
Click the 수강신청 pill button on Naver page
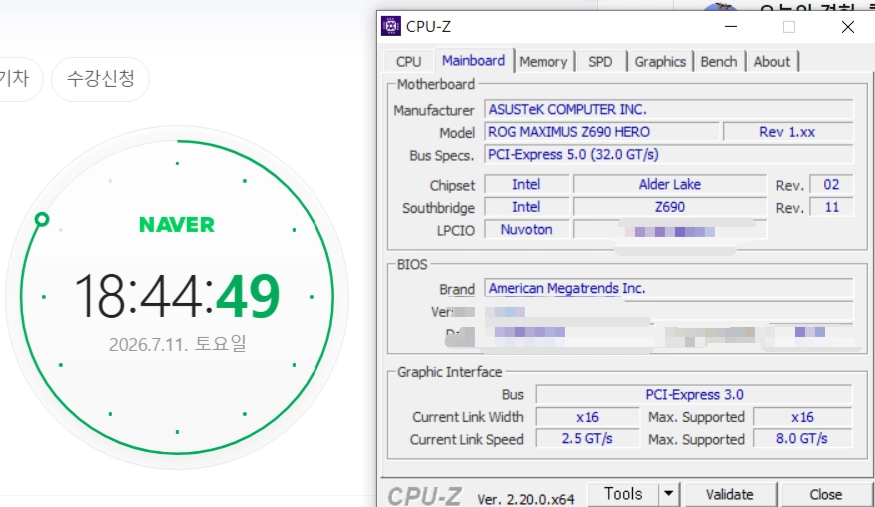point(100,79)
